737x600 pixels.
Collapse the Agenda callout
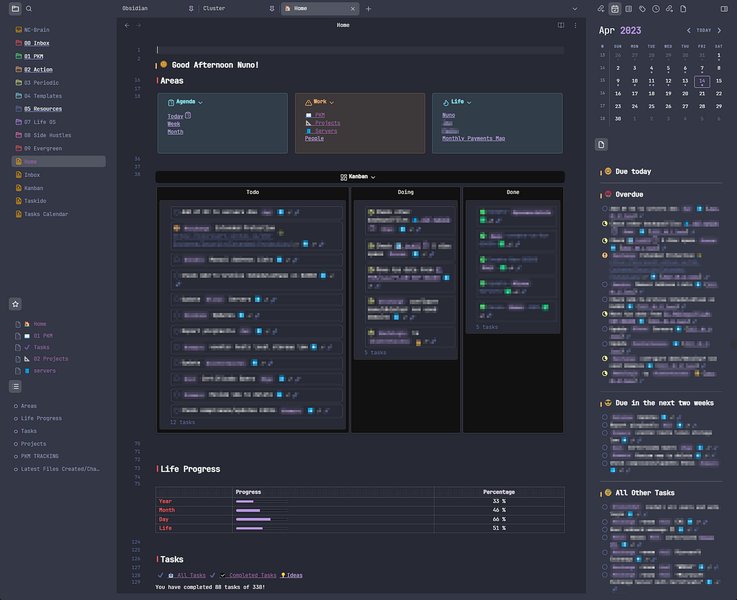201,102
